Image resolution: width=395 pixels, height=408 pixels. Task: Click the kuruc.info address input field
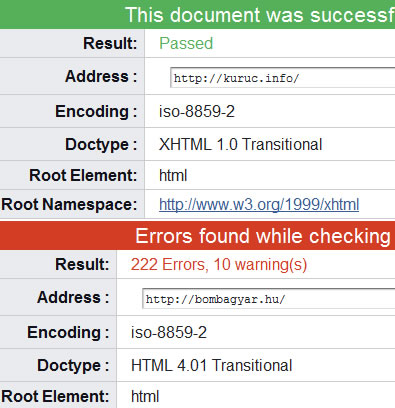tap(283, 78)
